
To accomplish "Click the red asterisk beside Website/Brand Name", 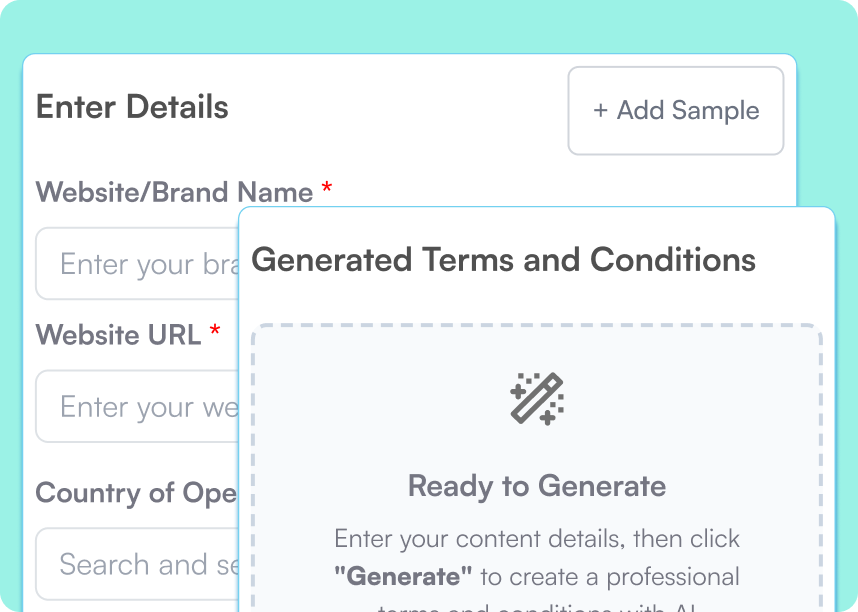I will pos(326,190).
